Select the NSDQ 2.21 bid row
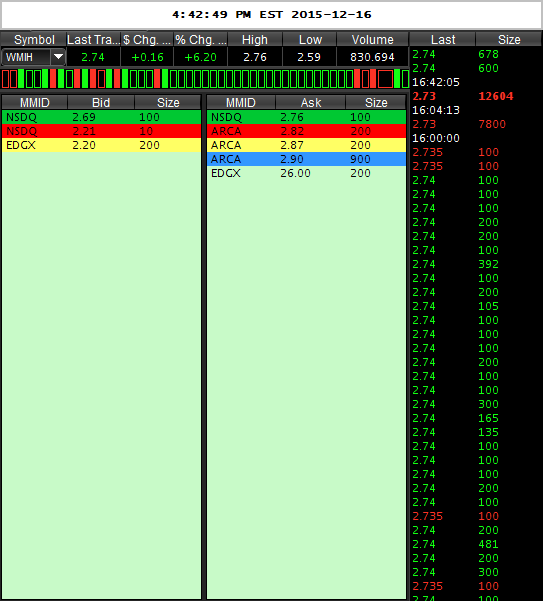The width and height of the screenshot is (543, 601). coord(102,131)
